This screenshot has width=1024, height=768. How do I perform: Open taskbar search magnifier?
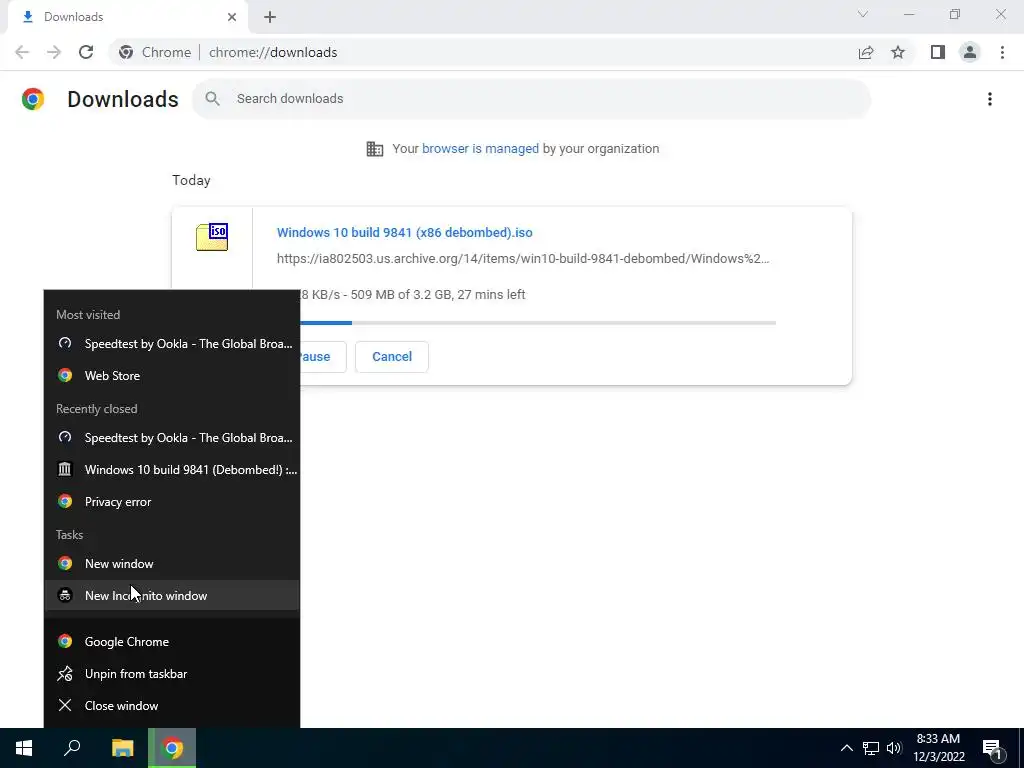coord(72,748)
